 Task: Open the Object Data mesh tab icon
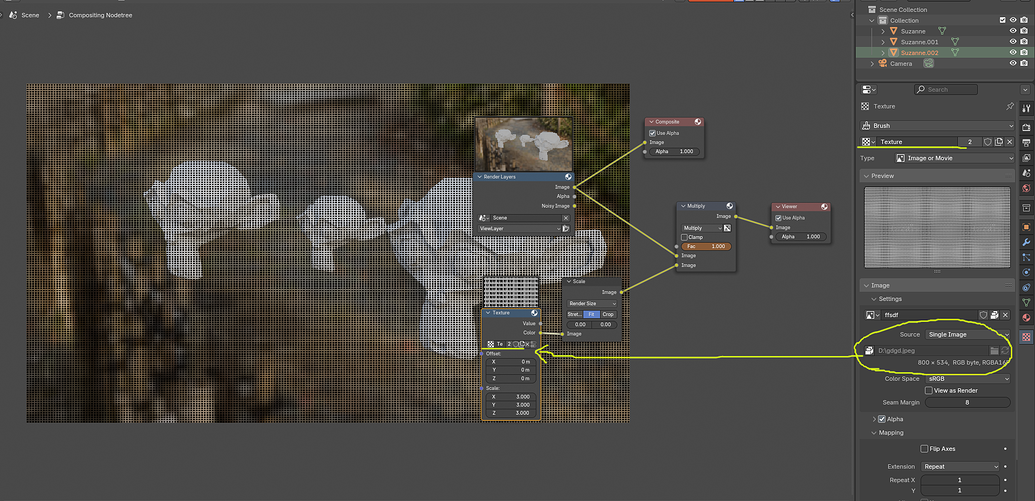(1026, 302)
